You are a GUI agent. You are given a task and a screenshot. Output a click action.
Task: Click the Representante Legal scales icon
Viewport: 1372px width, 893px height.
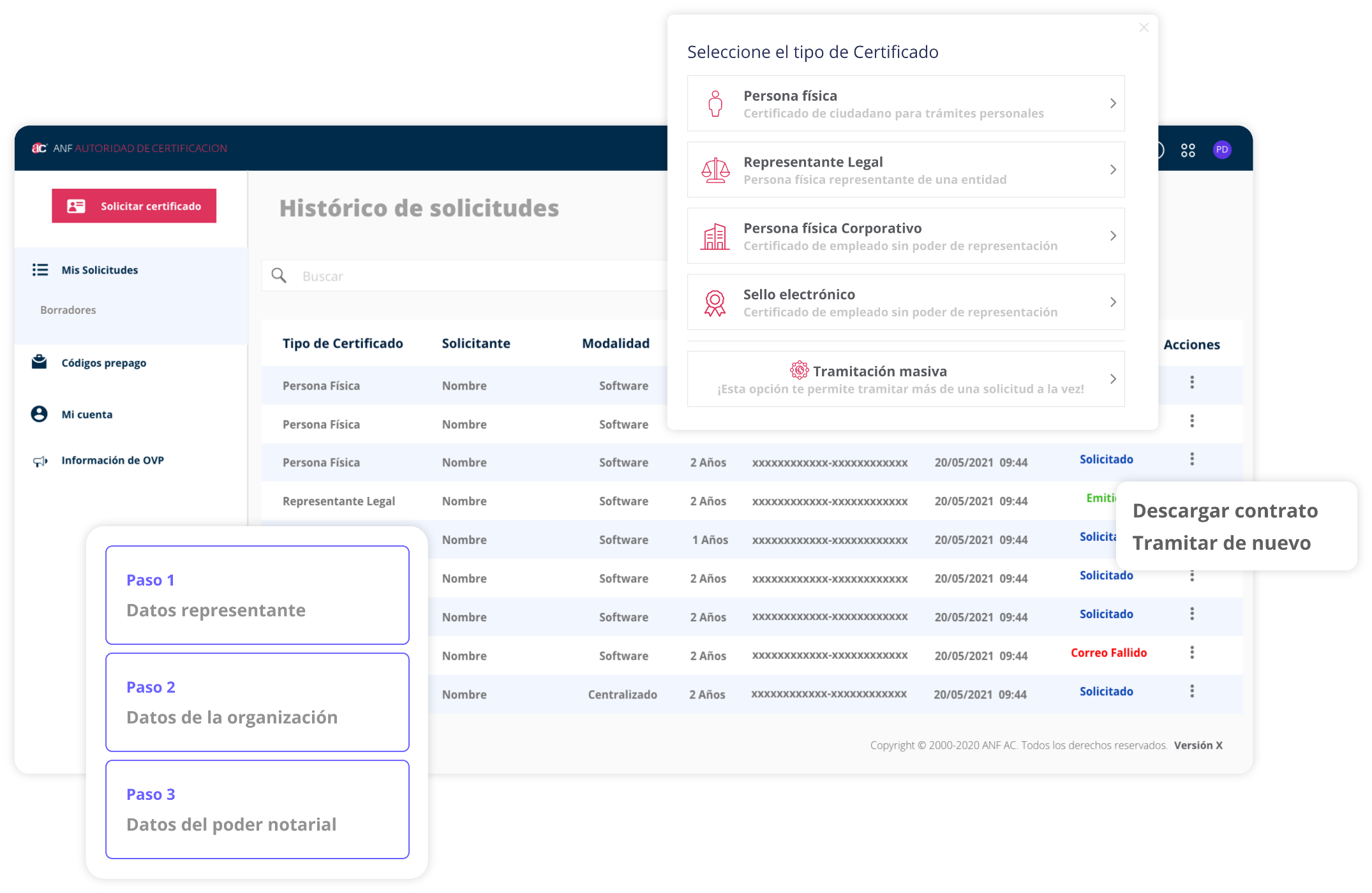click(x=715, y=170)
